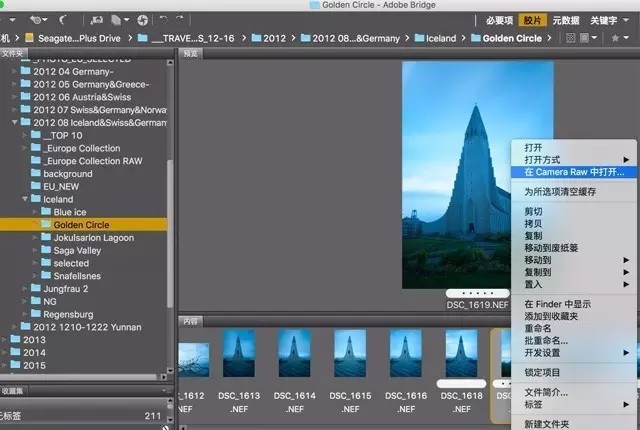Click the star filter rating icon
Screen dimensions: 640x430
click(x=614, y=38)
